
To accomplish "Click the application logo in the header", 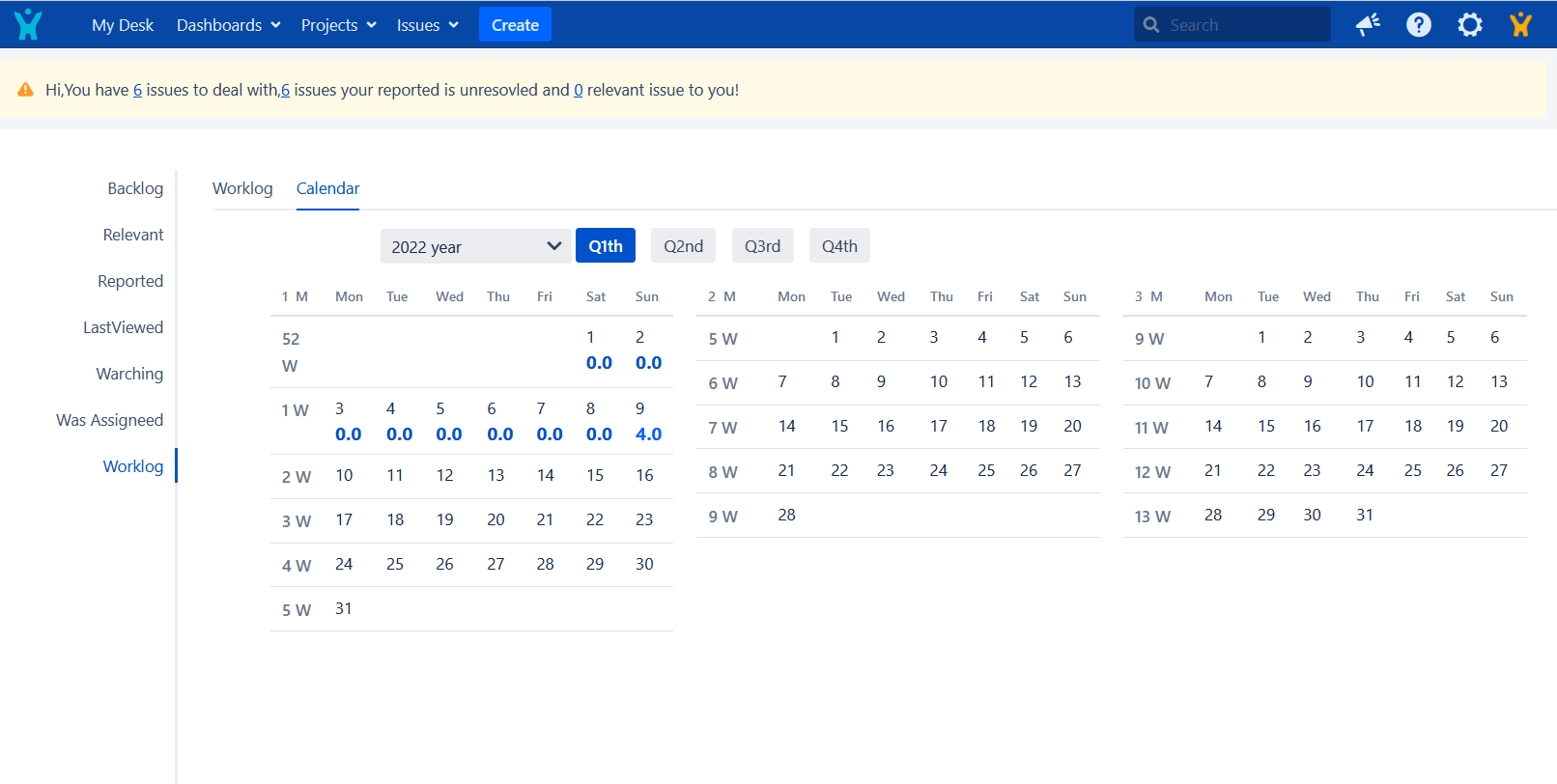I will coord(29,24).
